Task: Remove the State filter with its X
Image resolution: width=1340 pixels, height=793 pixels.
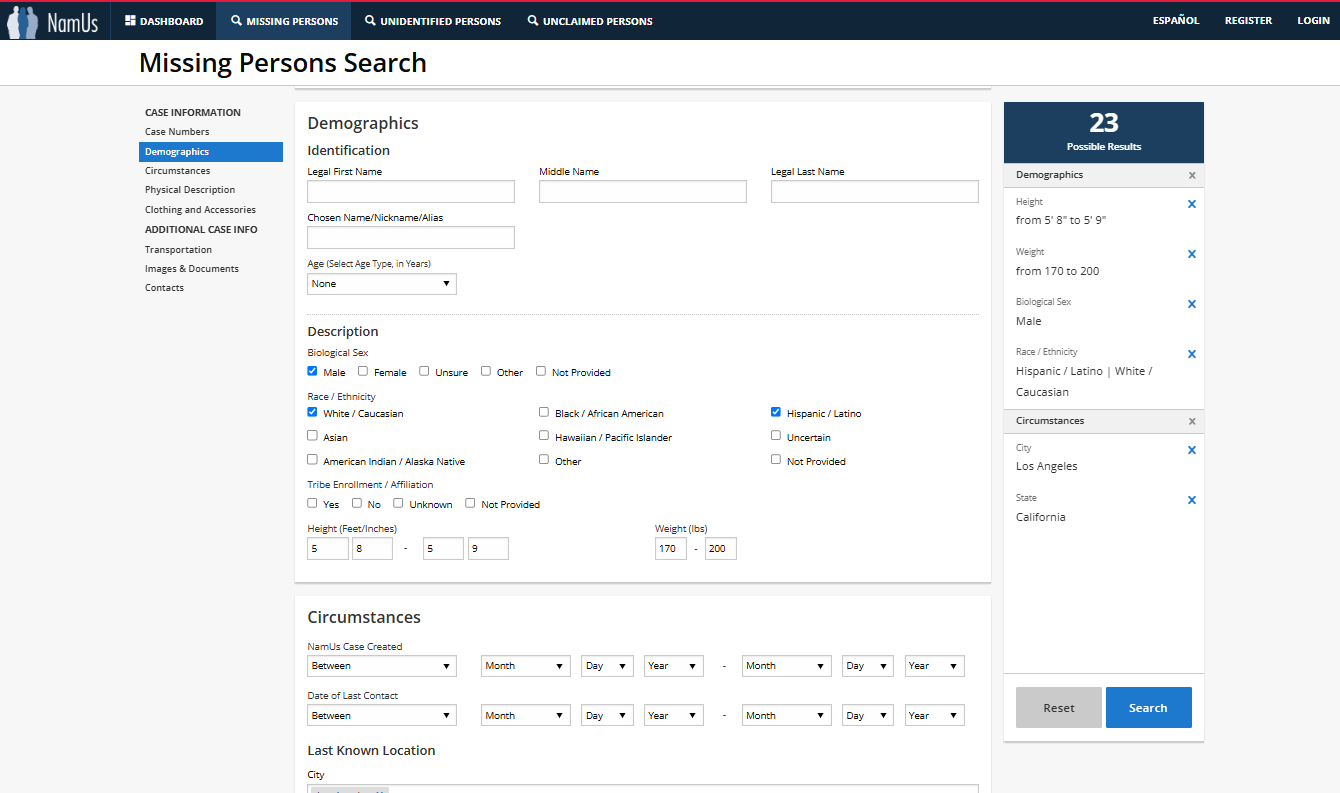Action: click(1191, 500)
